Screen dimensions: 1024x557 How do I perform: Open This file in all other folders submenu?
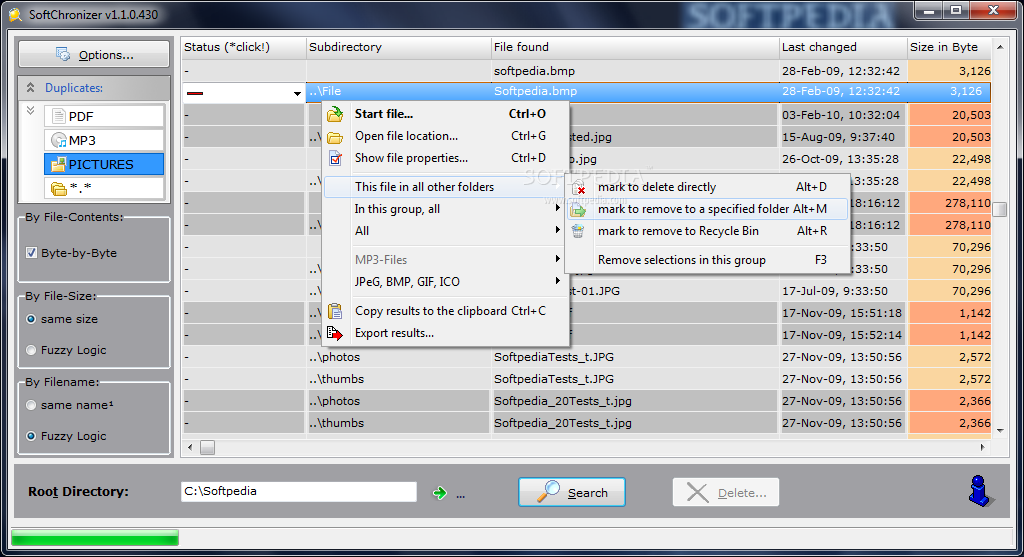click(446, 187)
